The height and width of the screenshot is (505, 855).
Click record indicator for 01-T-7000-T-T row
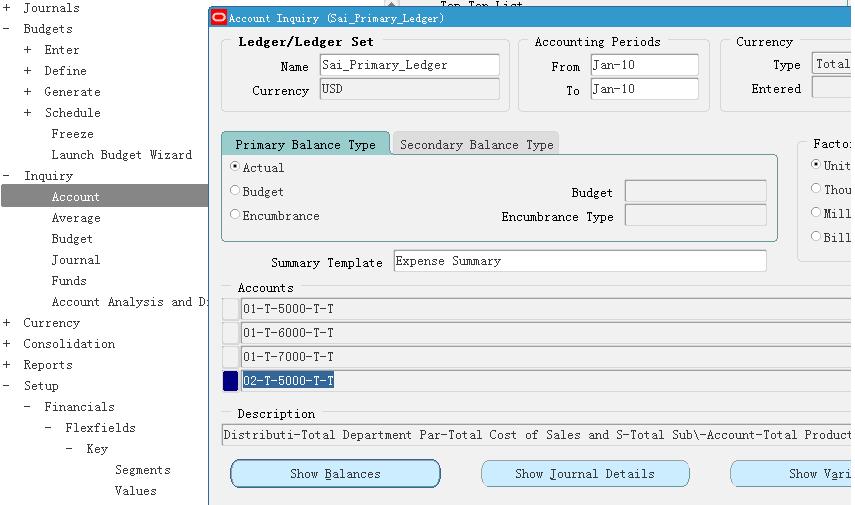pyautogui.click(x=231, y=357)
